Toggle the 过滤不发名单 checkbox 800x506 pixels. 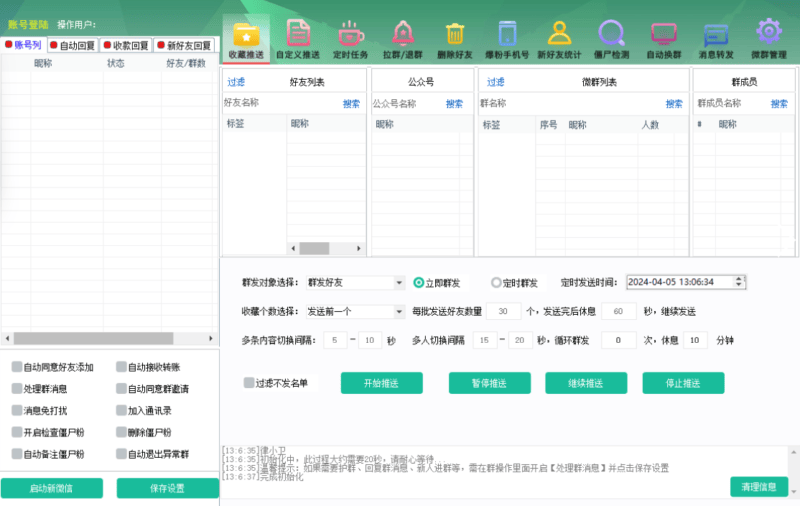tap(249, 383)
